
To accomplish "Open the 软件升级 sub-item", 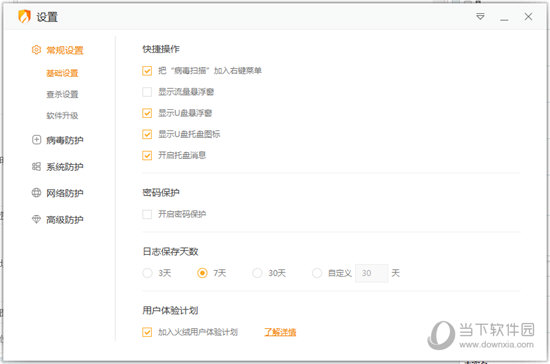I will tap(62, 115).
